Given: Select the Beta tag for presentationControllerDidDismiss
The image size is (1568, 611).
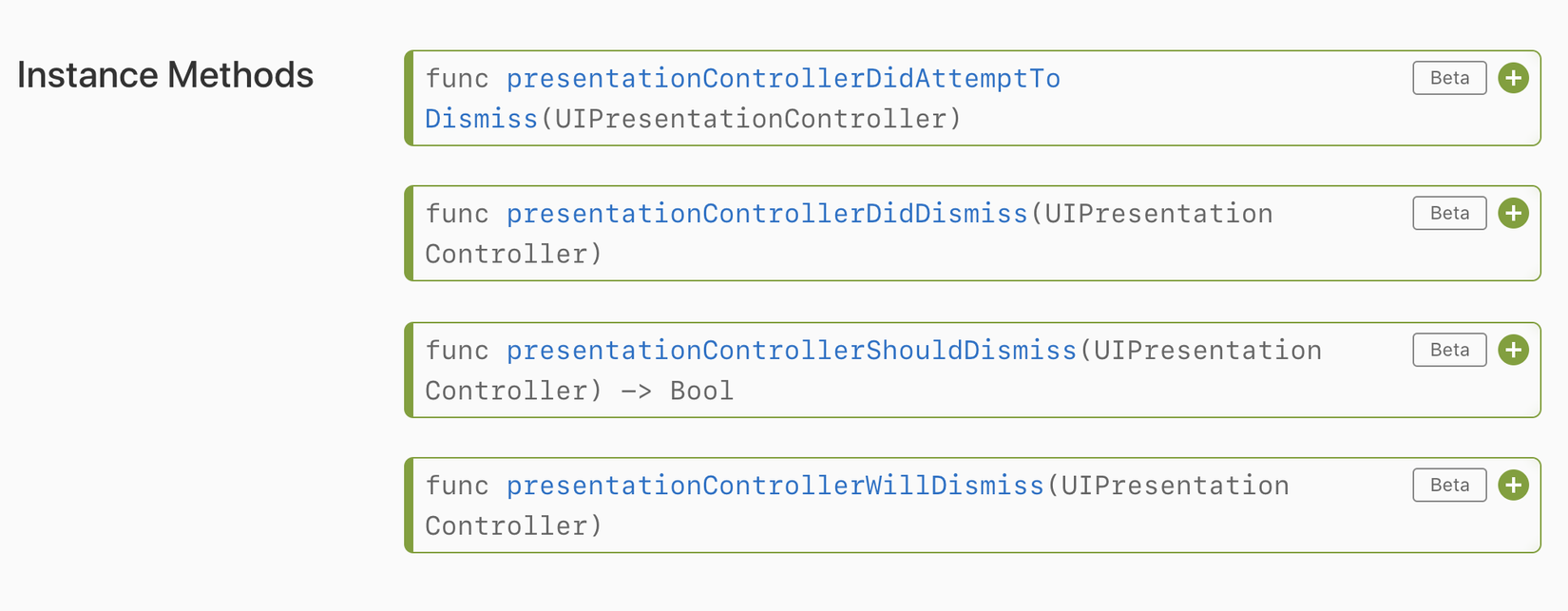Looking at the screenshot, I should point(1449,213).
